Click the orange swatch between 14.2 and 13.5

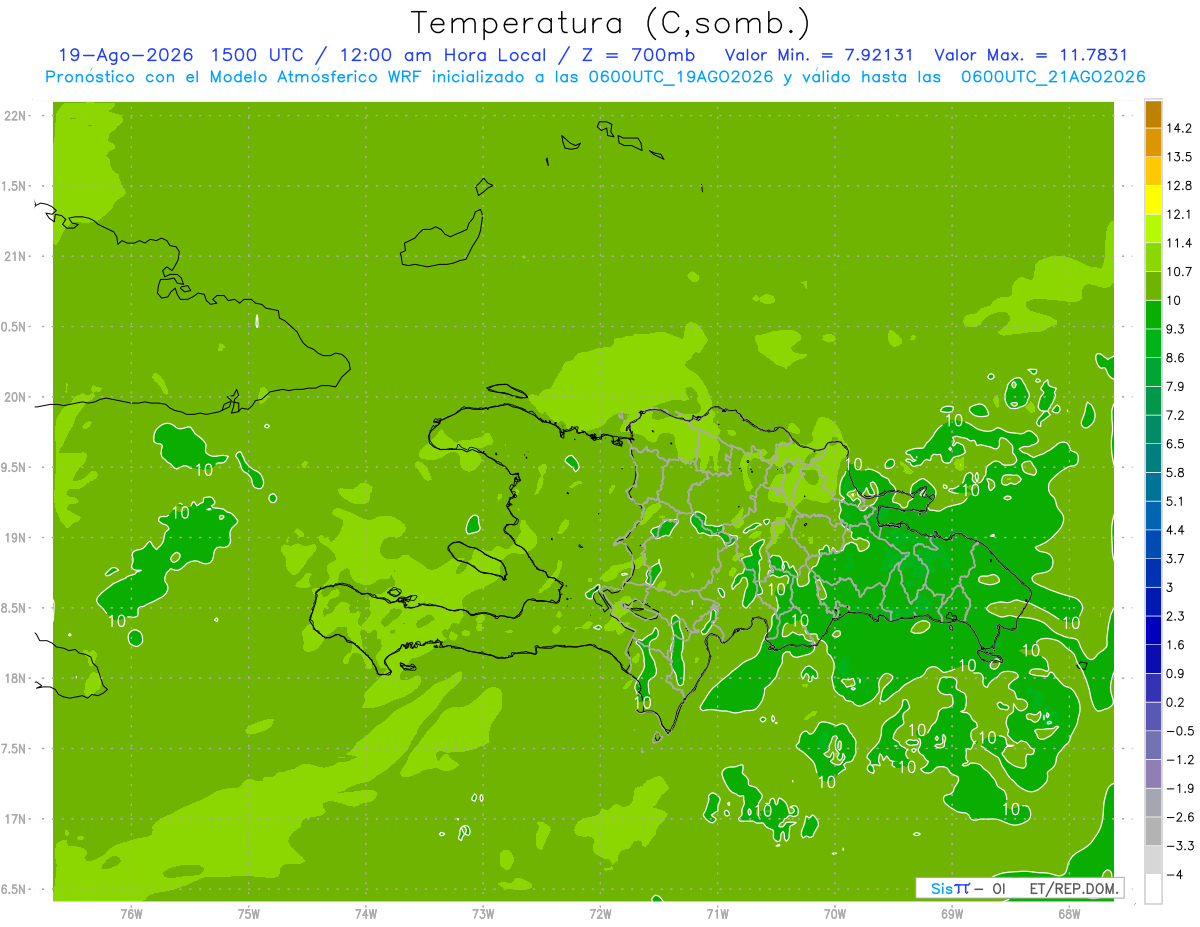[x=1153, y=143]
